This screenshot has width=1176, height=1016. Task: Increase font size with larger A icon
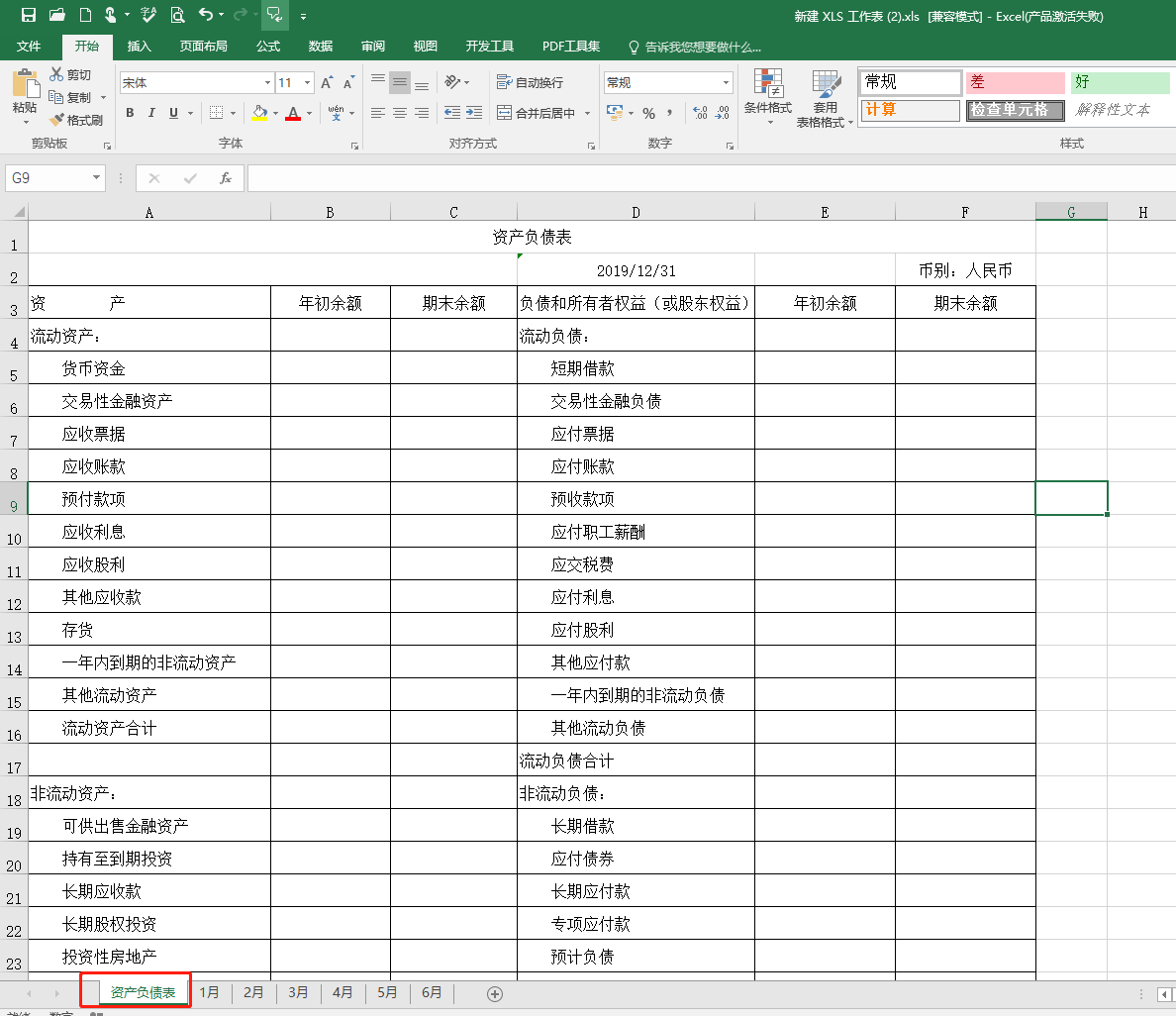tap(327, 82)
